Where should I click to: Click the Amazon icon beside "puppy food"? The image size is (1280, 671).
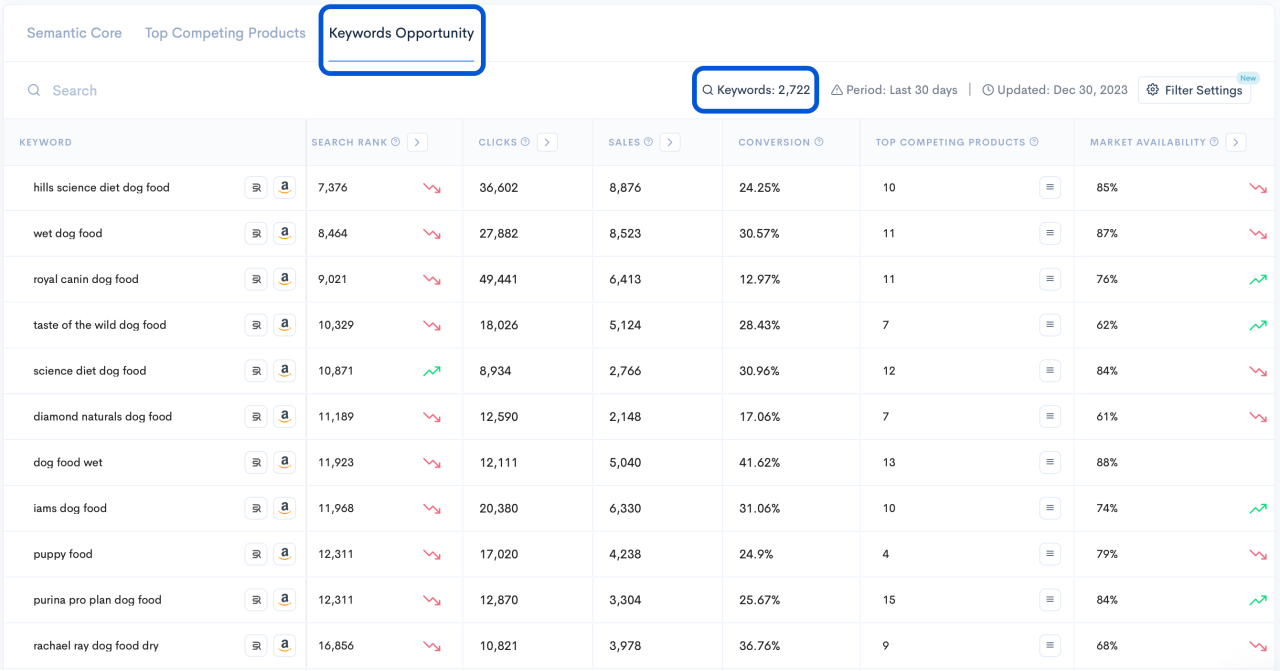coord(285,553)
